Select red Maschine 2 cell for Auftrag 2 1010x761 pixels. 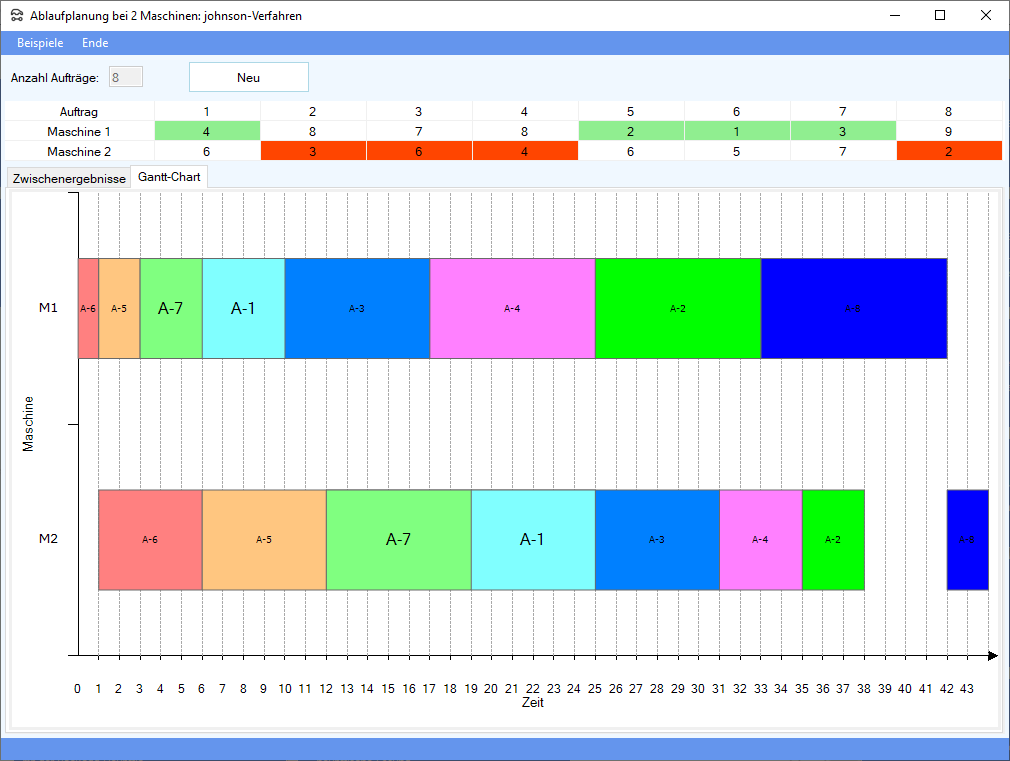[x=313, y=151]
